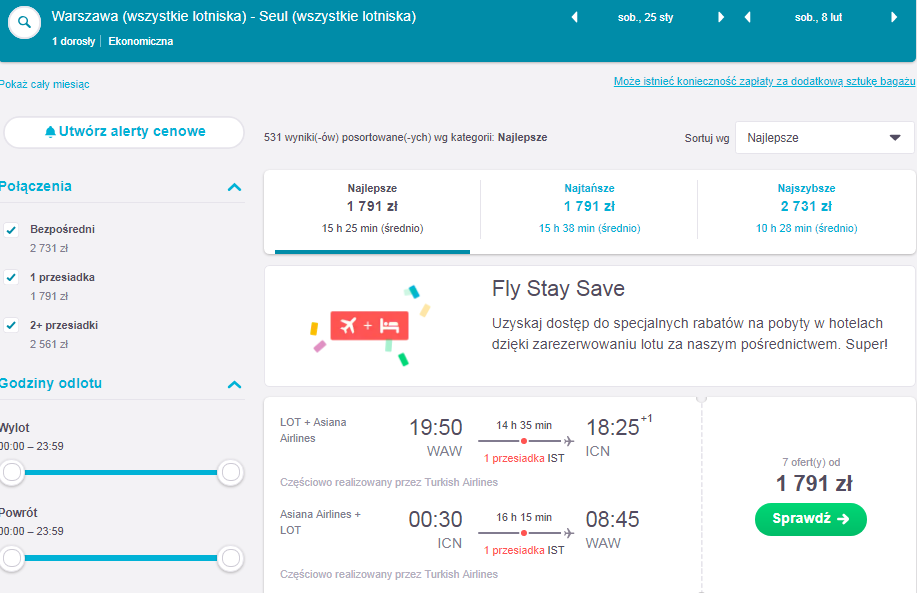
Task: Open the Sortuj wg Najlepsze dropdown
Action: (x=824, y=138)
